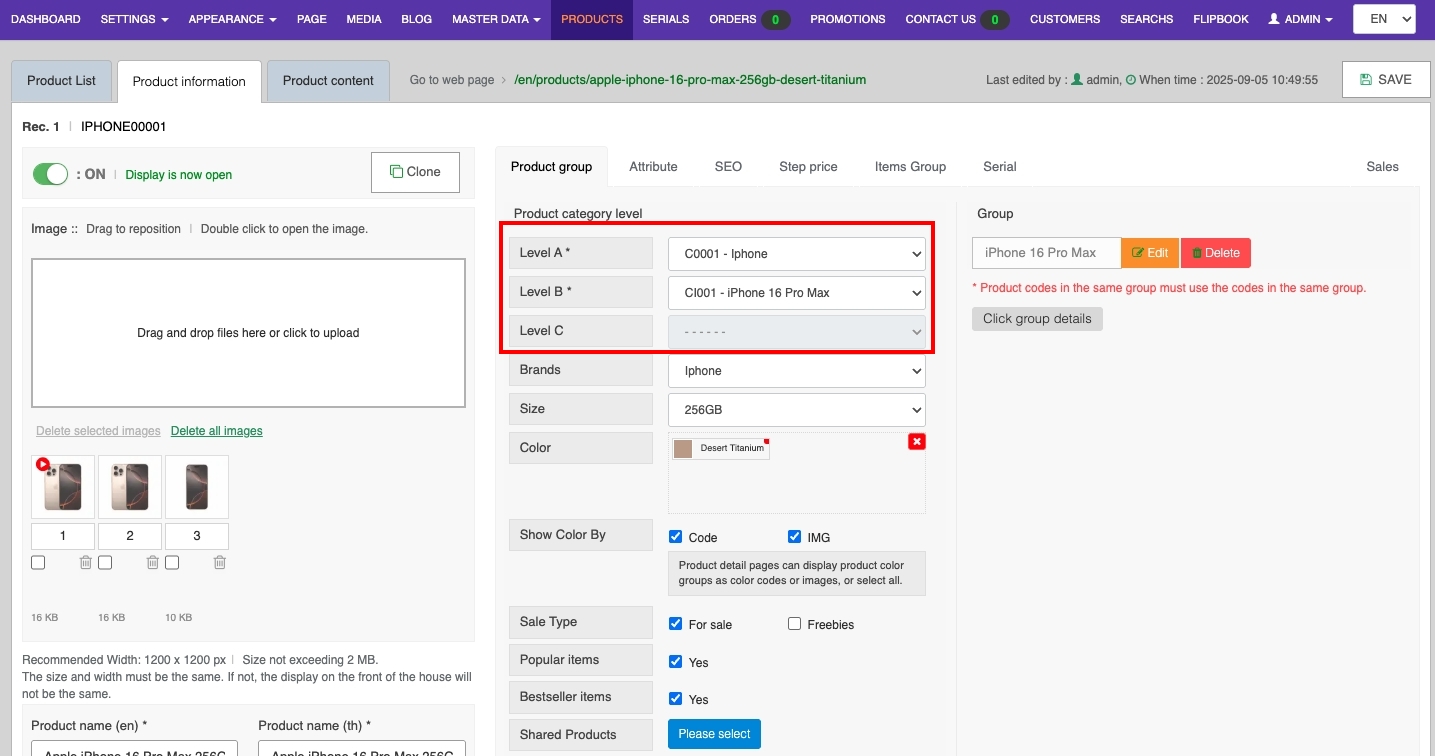Uncheck the Bestseller items Yes checkbox
Image resolution: width=1435 pixels, height=756 pixels.
[x=675, y=699]
